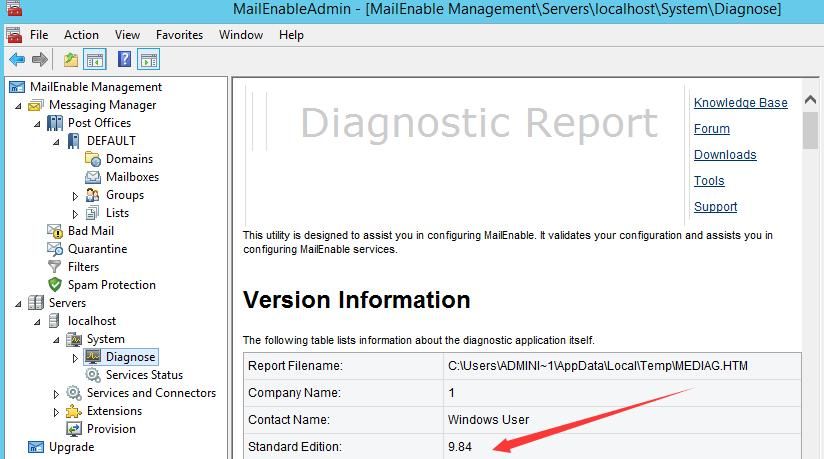Click the Domains folder icon
Viewport: 824px width, 459px height.
pyautogui.click(x=93, y=159)
